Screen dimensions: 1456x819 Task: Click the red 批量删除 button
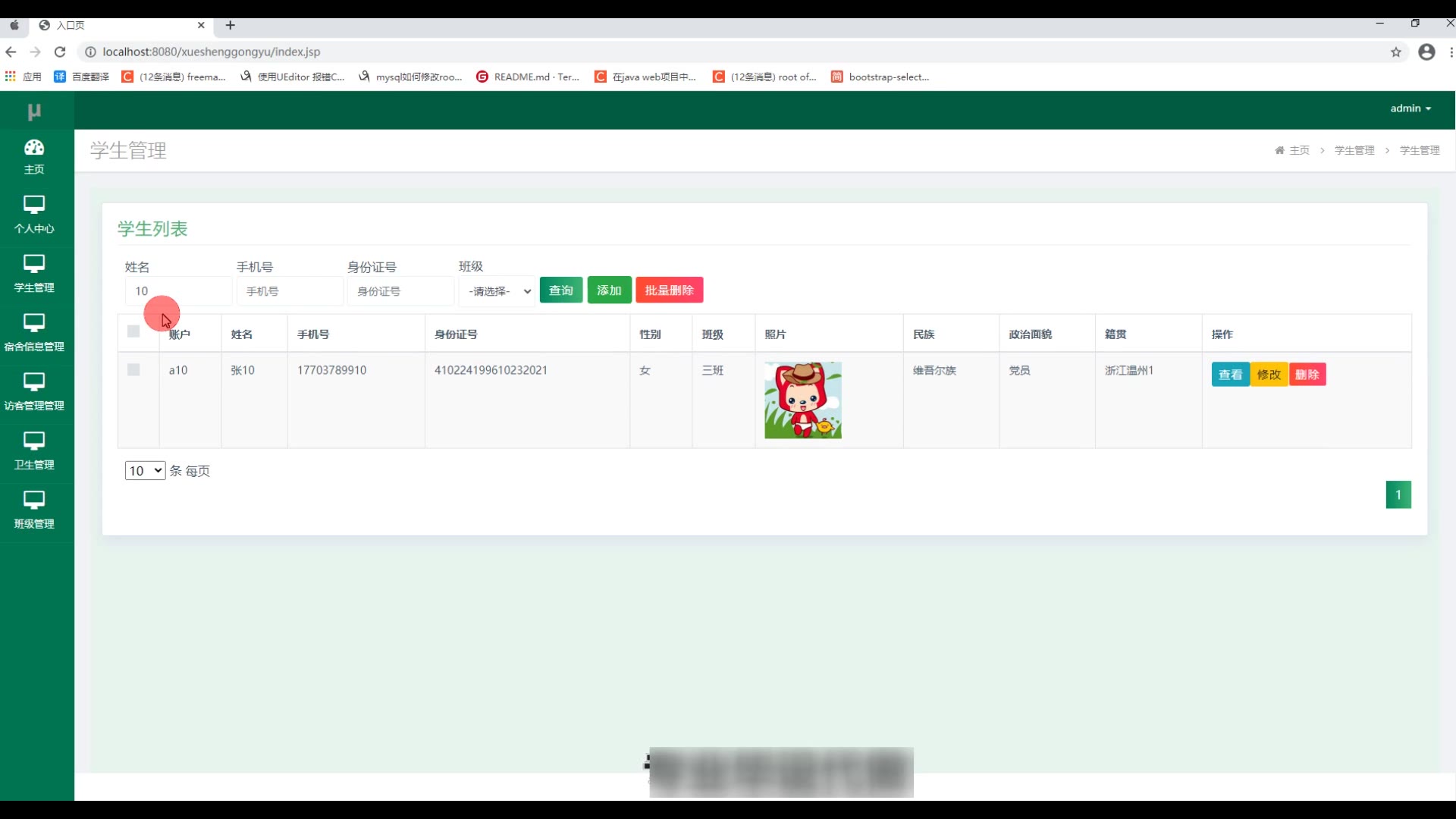[x=669, y=290]
